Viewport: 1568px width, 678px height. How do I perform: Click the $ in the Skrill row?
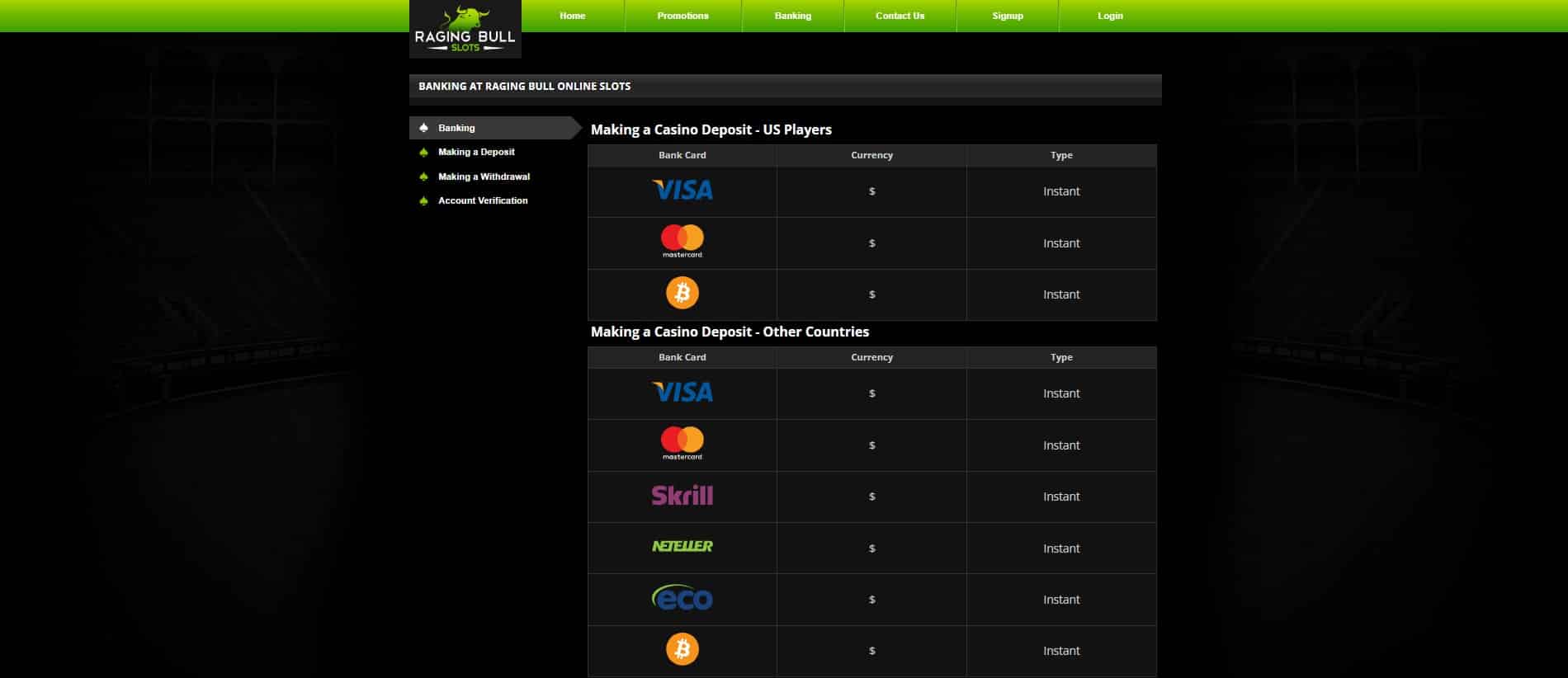pyautogui.click(x=872, y=497)
